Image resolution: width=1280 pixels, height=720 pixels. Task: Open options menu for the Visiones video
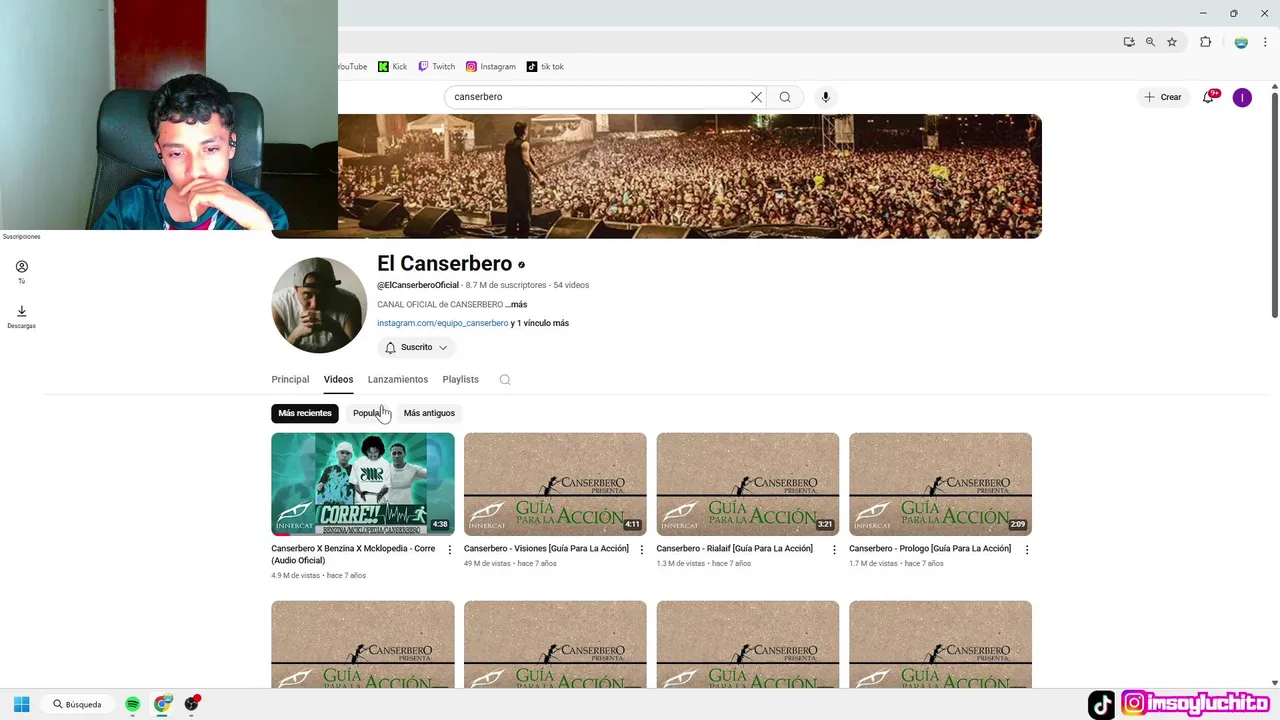point(642,550)
